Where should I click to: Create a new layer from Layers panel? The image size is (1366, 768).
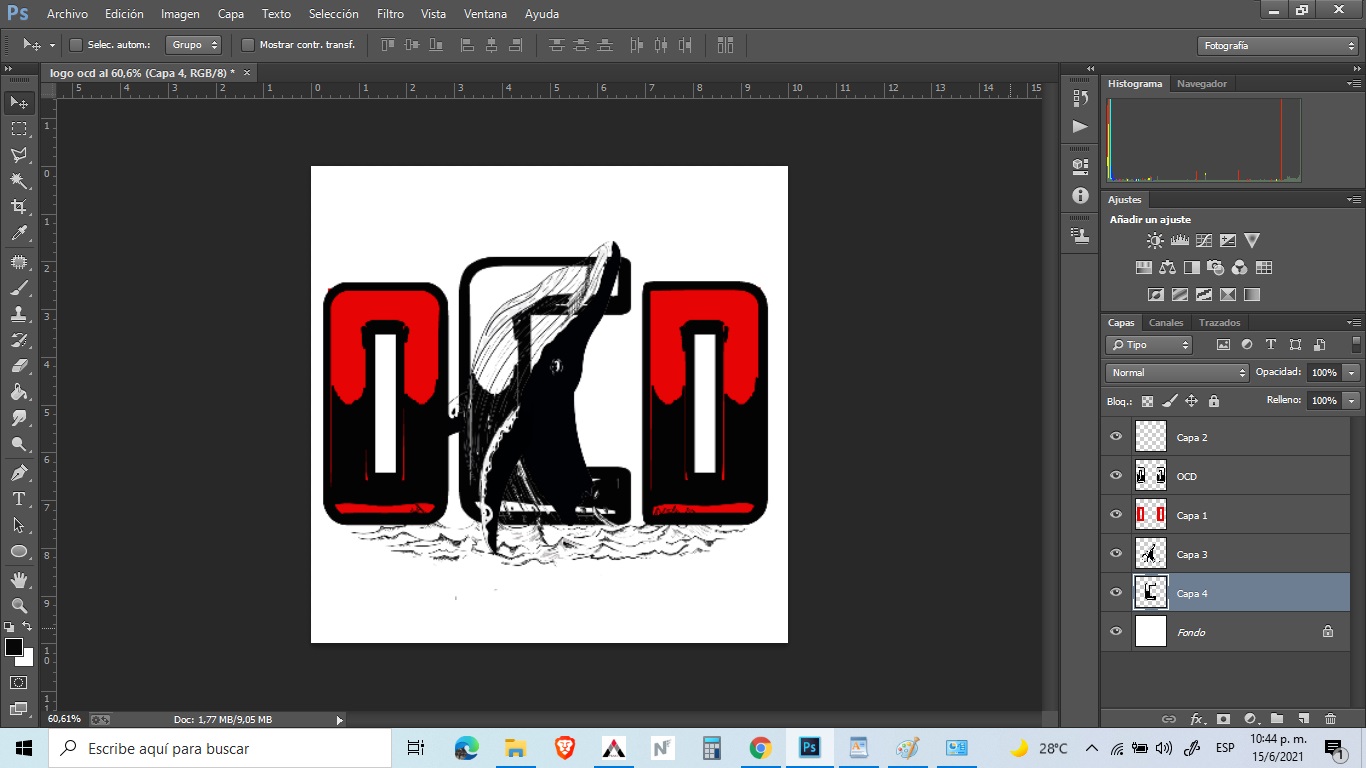click(x=1303, y=719)
